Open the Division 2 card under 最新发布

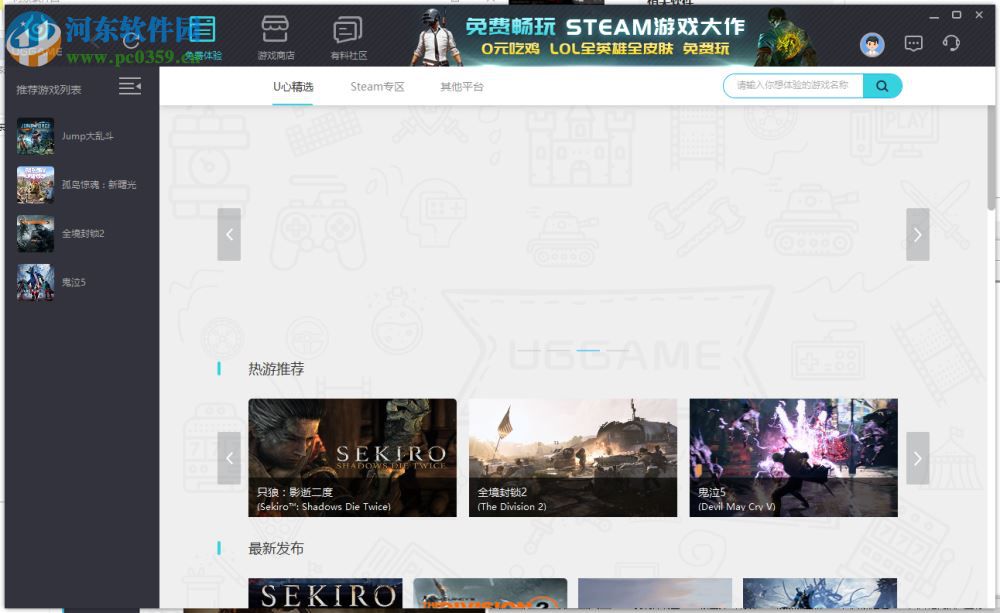(490, 593)
